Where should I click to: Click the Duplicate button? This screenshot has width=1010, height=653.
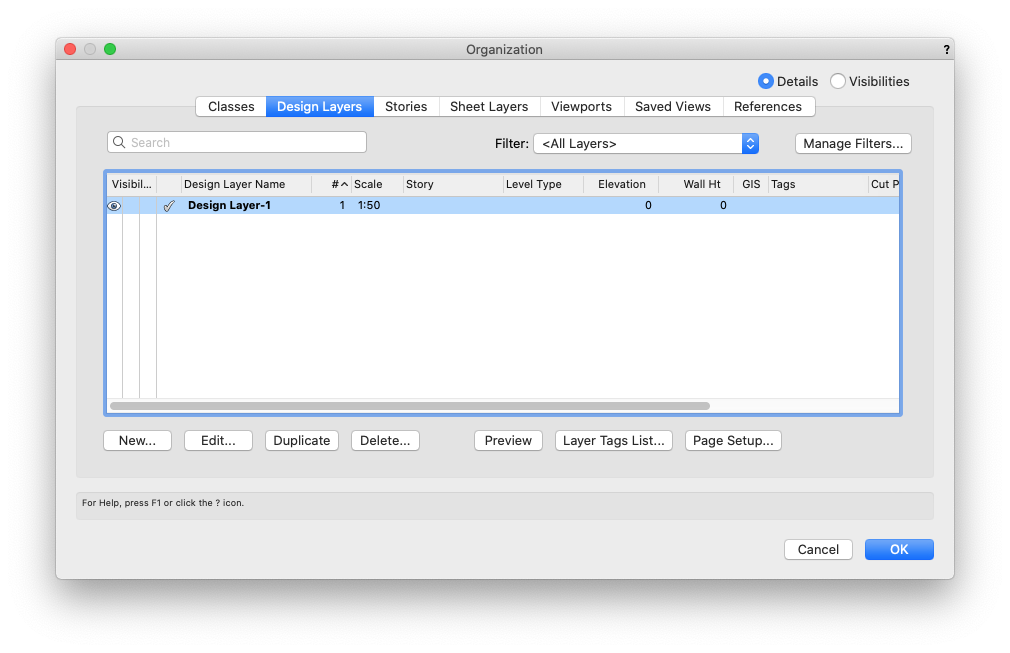coord(301,440)
